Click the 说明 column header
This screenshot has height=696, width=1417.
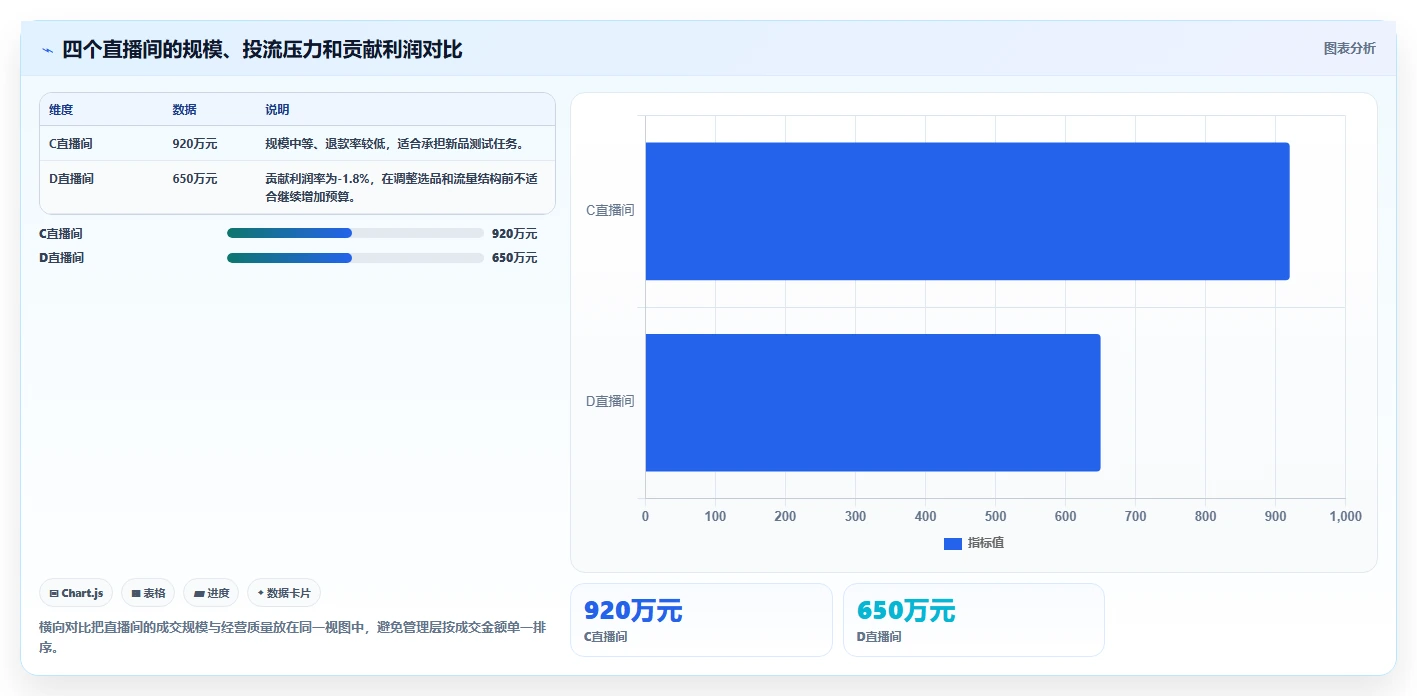coord(277,110)
